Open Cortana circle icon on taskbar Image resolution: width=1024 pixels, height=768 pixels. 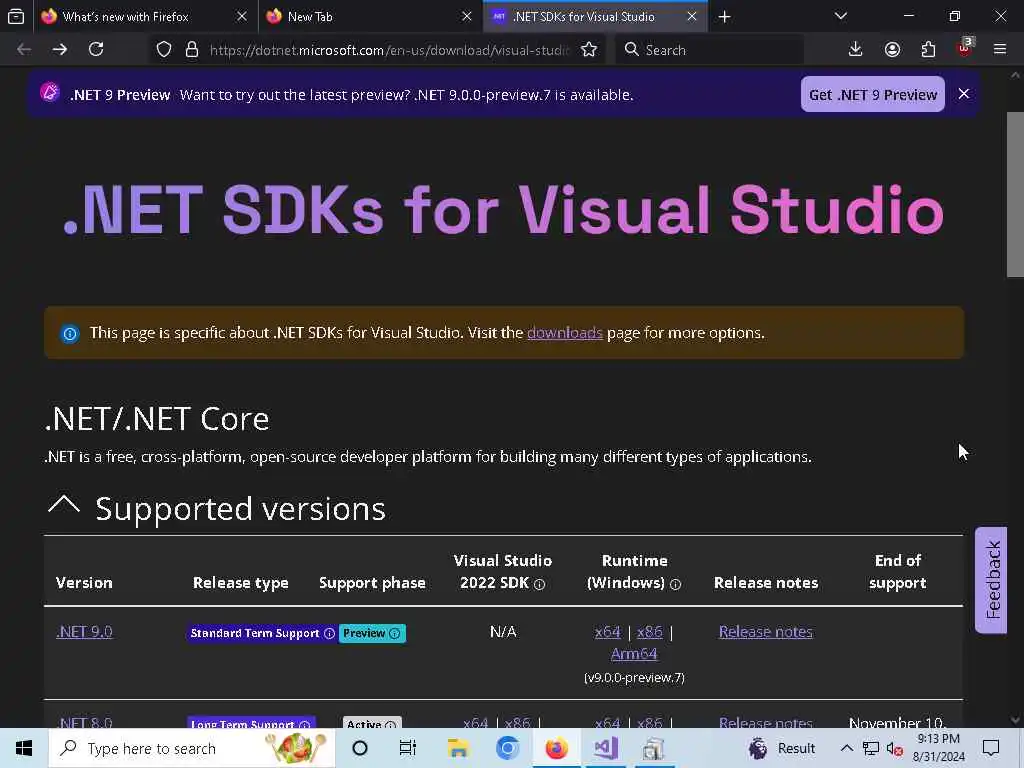pyautogui.click(x=360, y=748)
